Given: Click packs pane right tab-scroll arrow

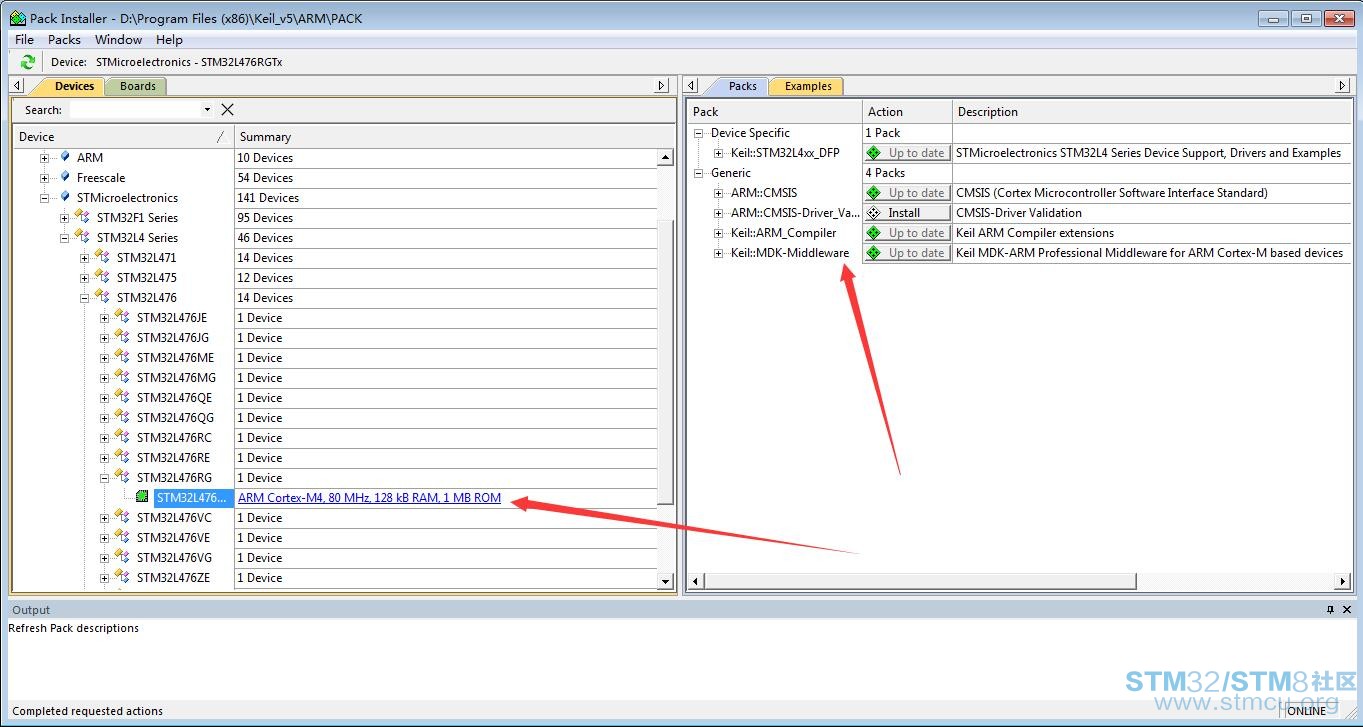Looking at the screenshot, I should [1343, 86].
